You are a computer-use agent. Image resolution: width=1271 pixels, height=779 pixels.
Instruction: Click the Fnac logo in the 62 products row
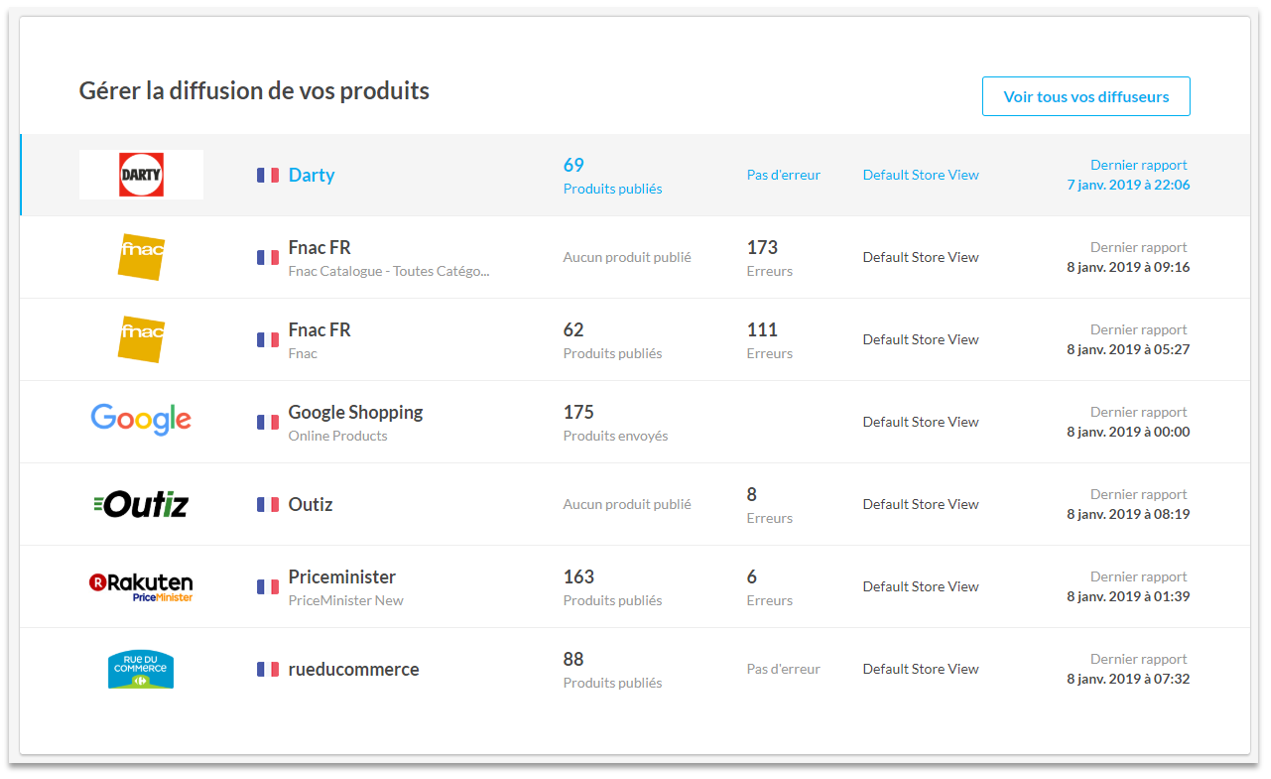point(141,339)
